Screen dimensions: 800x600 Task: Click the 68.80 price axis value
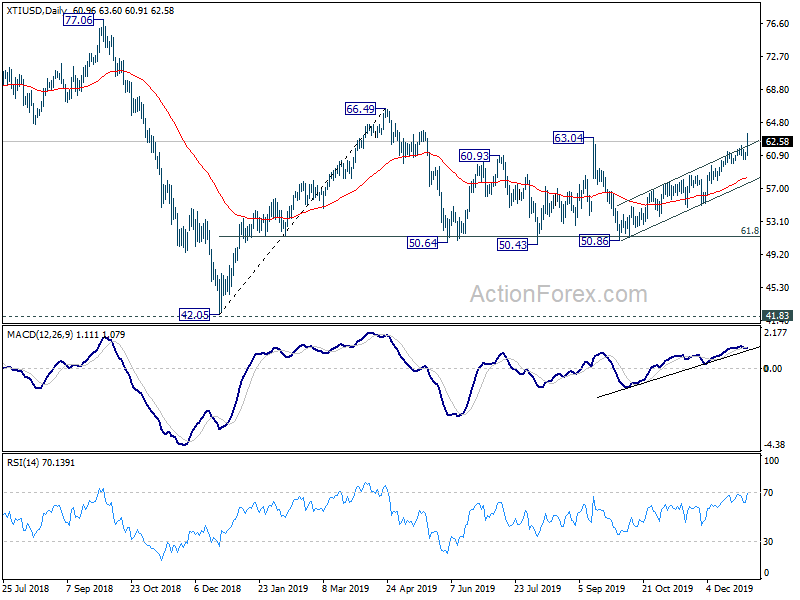(778, 90)
